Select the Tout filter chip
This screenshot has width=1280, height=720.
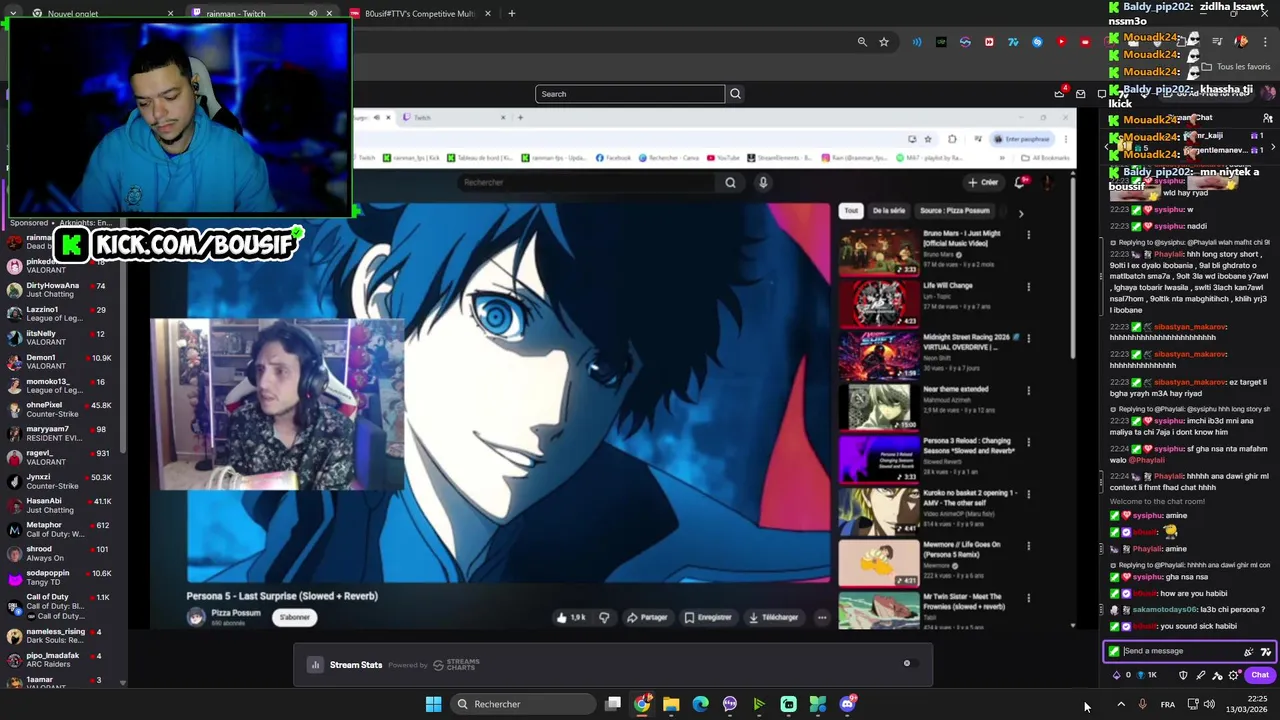[x=851, y=211]
